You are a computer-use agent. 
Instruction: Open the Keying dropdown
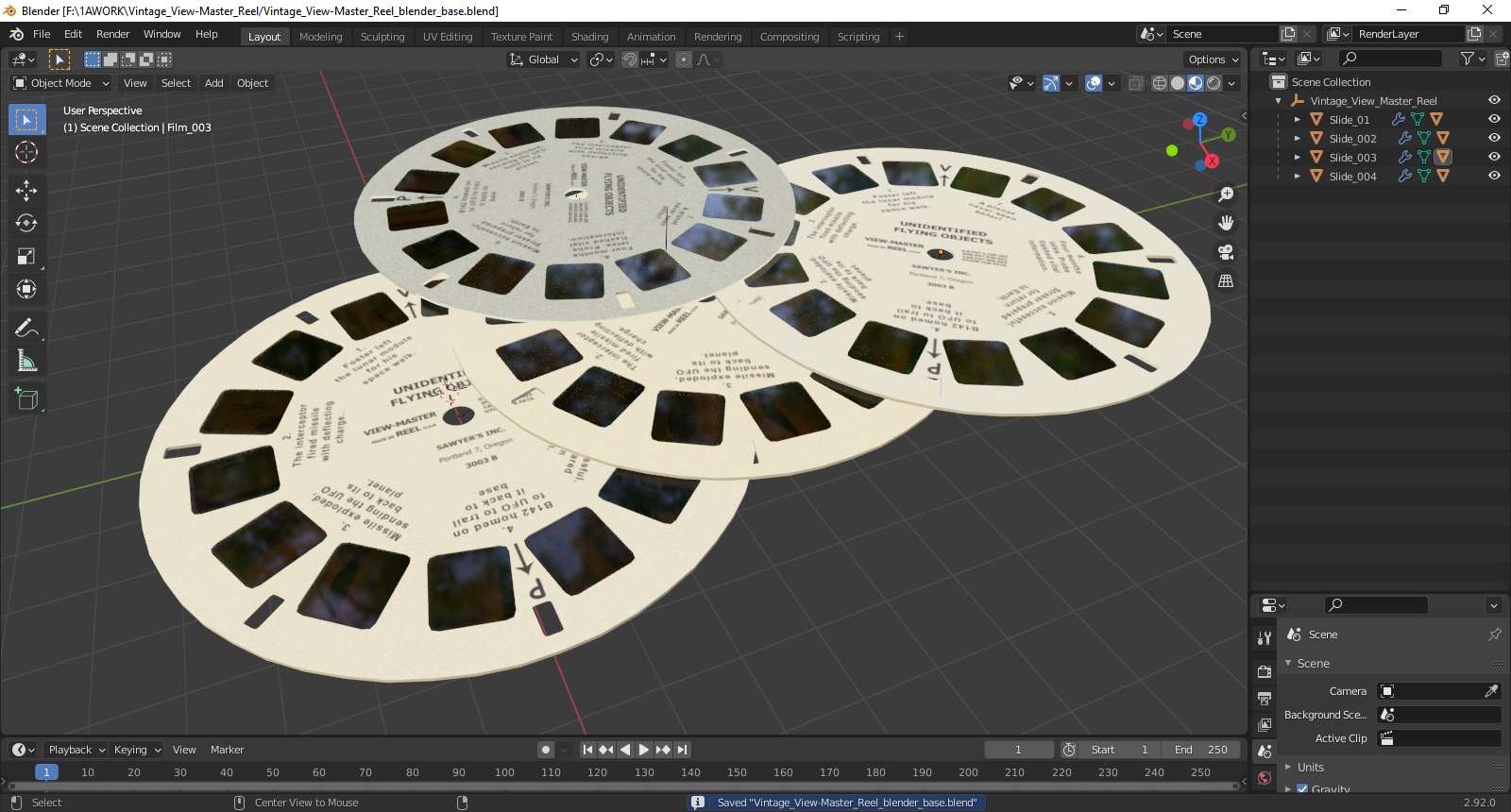[x=137, y=750]
